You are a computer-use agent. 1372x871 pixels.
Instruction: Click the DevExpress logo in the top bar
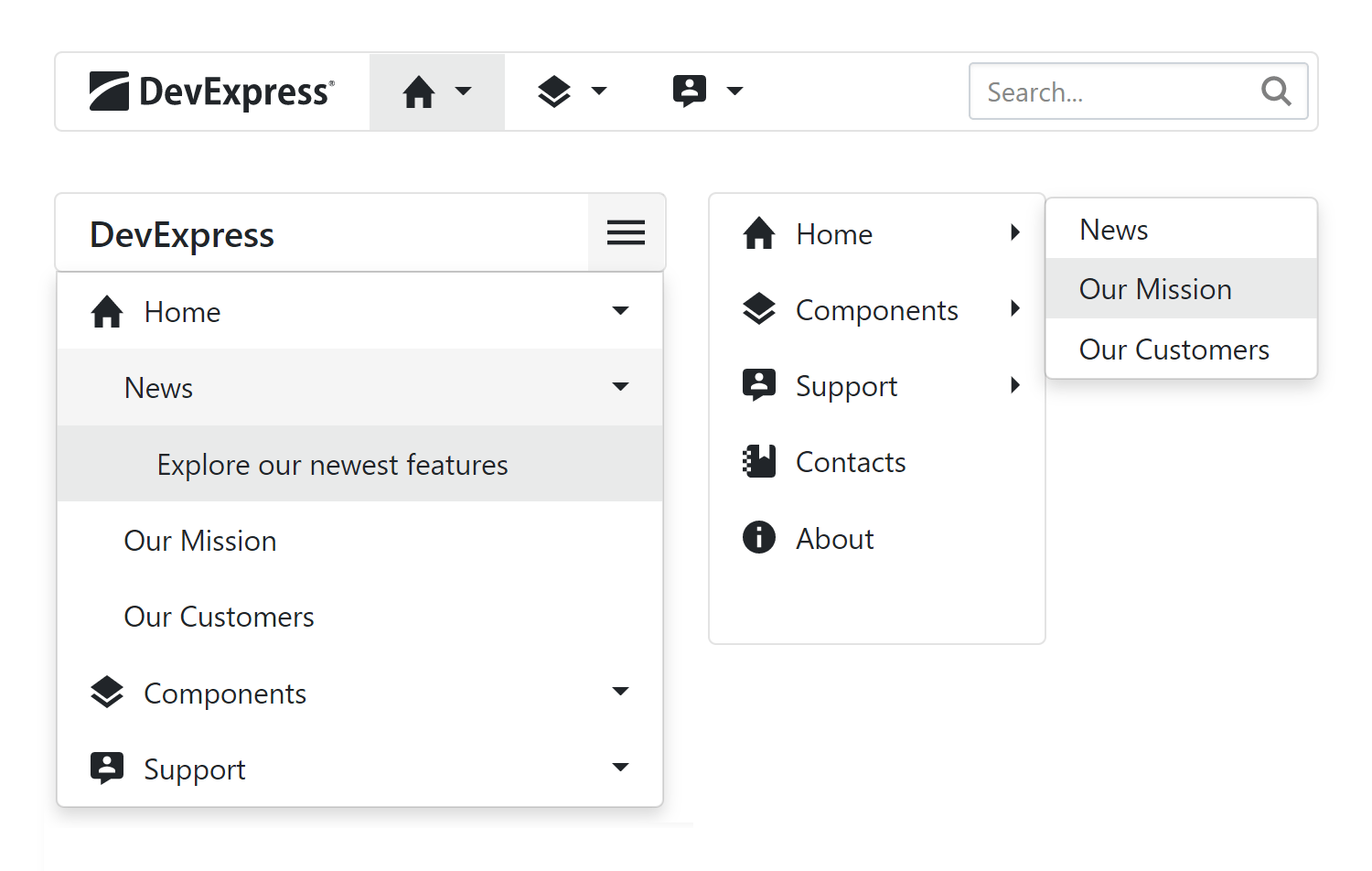pos(212,91)
